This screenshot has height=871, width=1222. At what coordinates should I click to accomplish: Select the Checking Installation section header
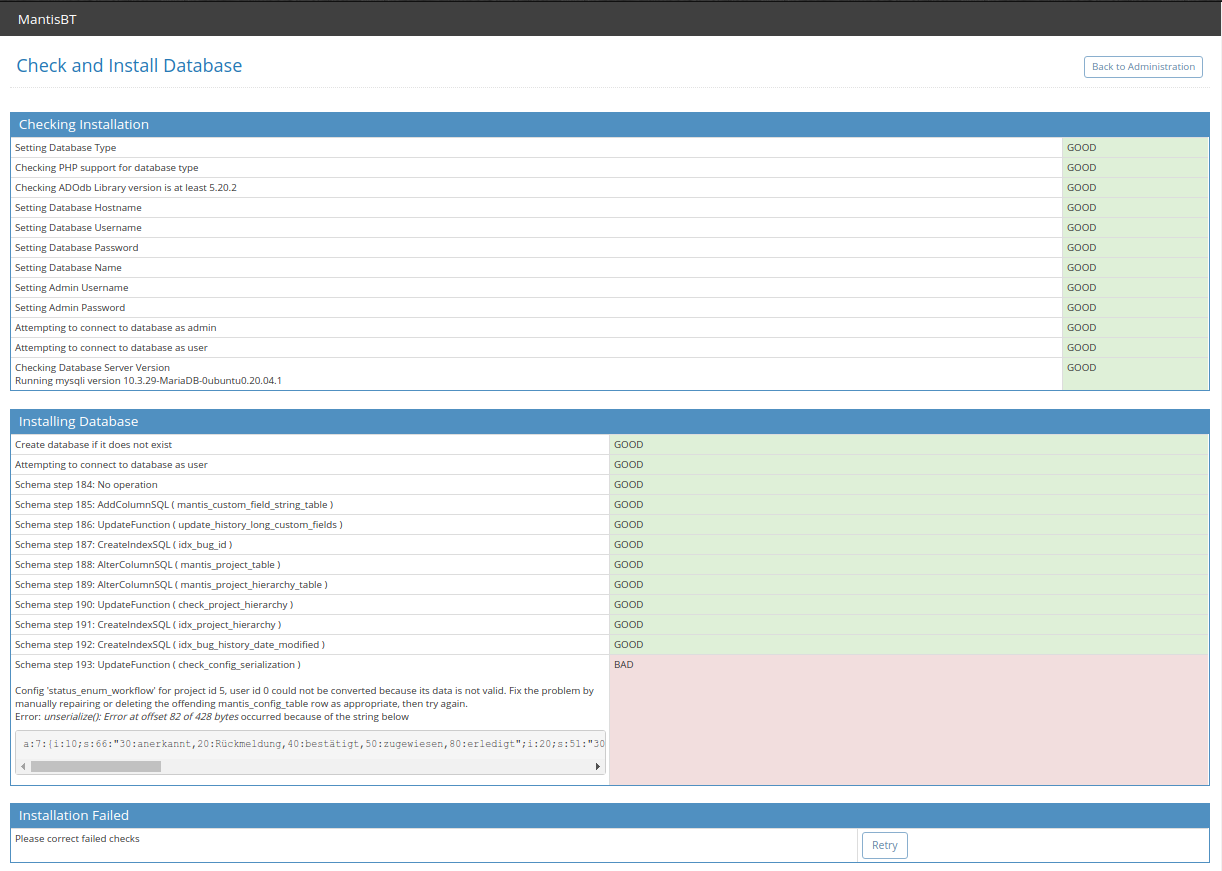pos(84,125)
